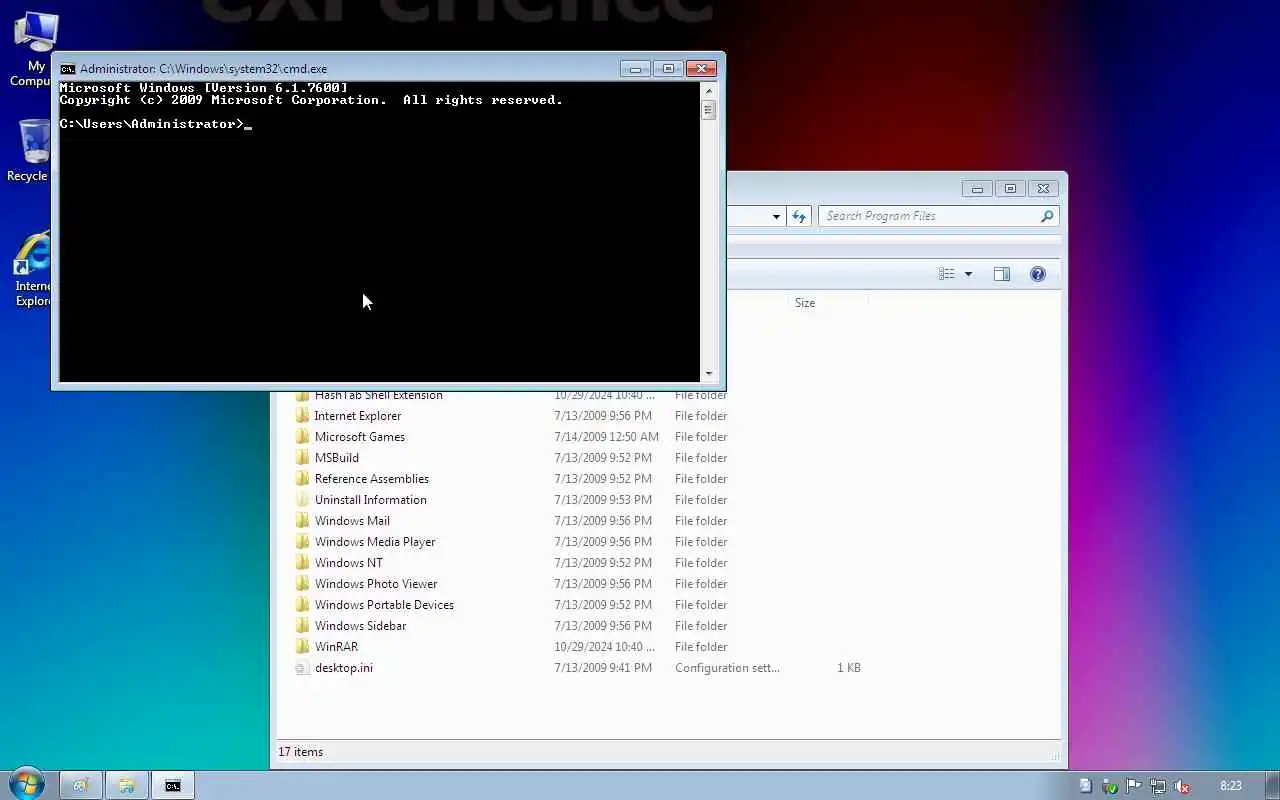The height and width of the screenshot is (800, 1280).
Task: Click the muted volume icon in system tray
Action: pos(1182,786)
